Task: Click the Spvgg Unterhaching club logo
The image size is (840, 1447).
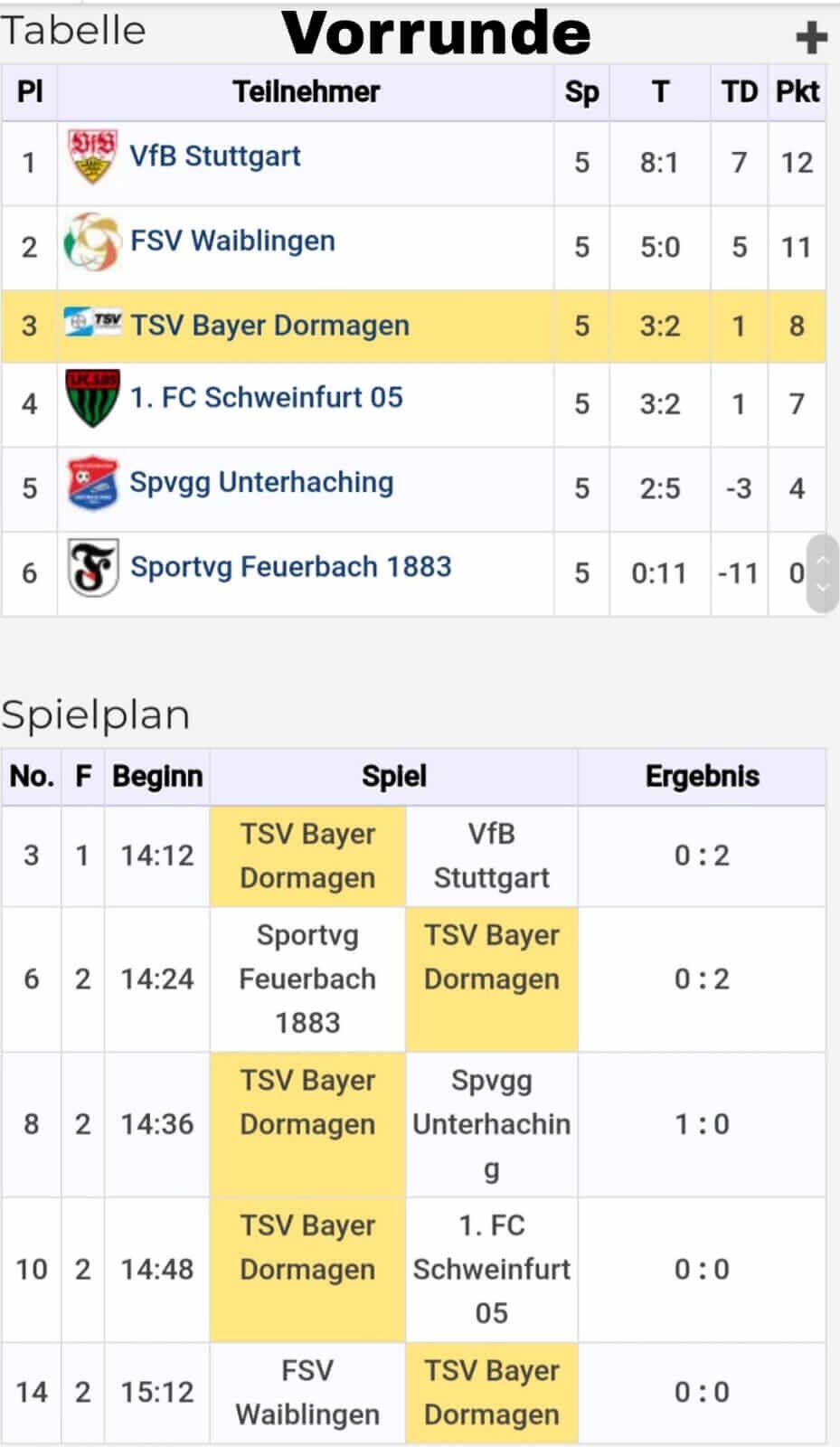Action: pyautogui.click(x=93, y=482)
